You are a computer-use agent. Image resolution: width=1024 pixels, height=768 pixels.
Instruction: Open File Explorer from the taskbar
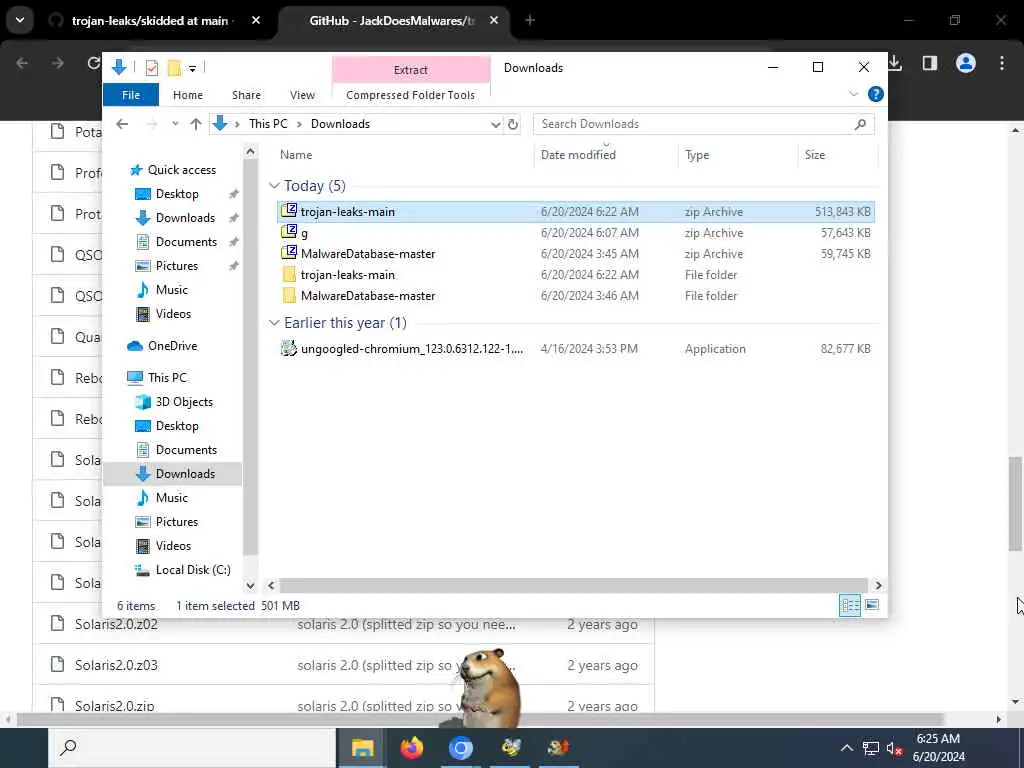click(x=362, y=748)
